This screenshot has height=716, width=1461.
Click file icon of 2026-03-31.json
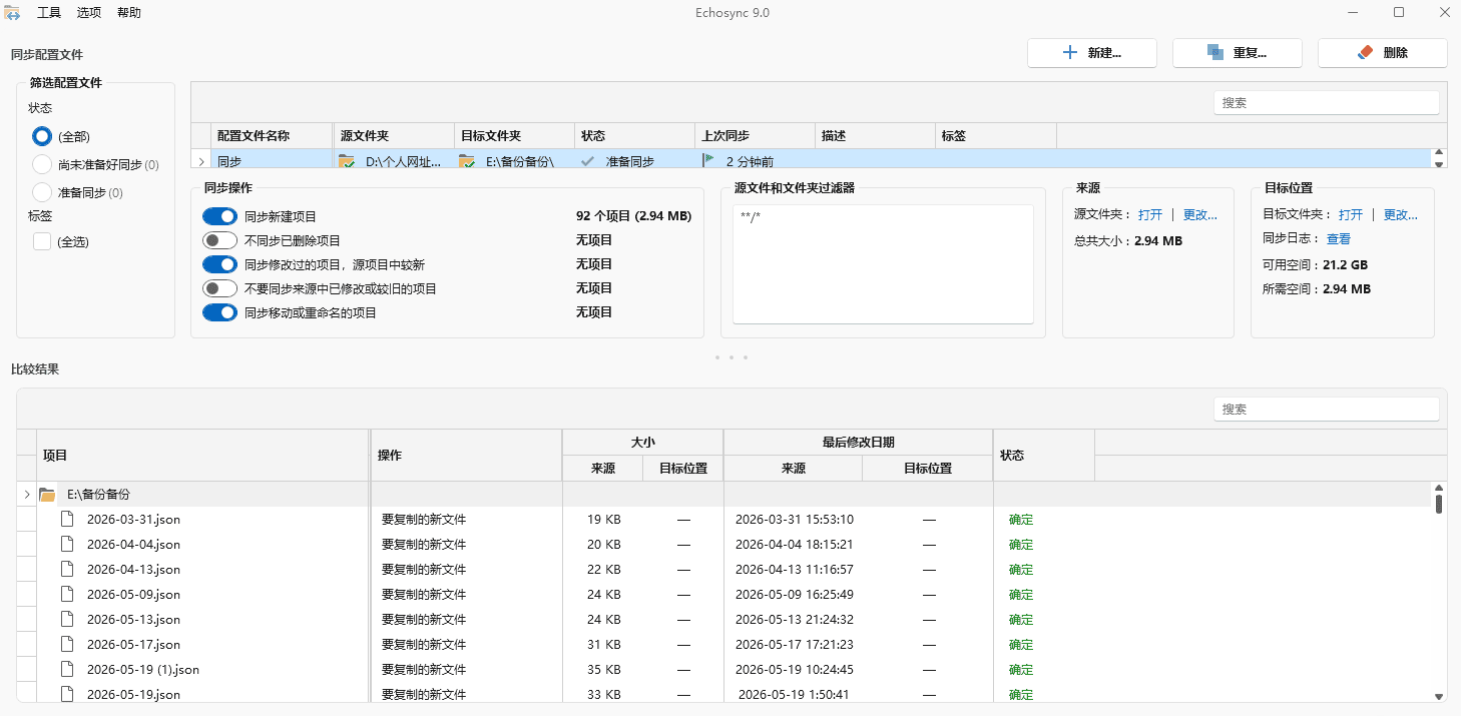(67, 519)
